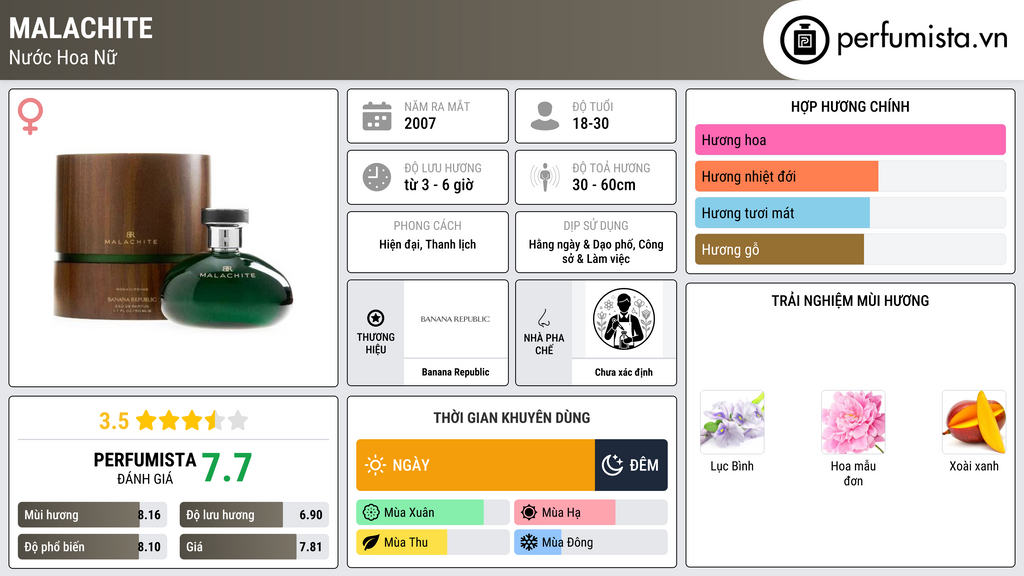
Task: Click the Banana Republic brand logo
Action: pyautogui.click(x=455, y=319)
